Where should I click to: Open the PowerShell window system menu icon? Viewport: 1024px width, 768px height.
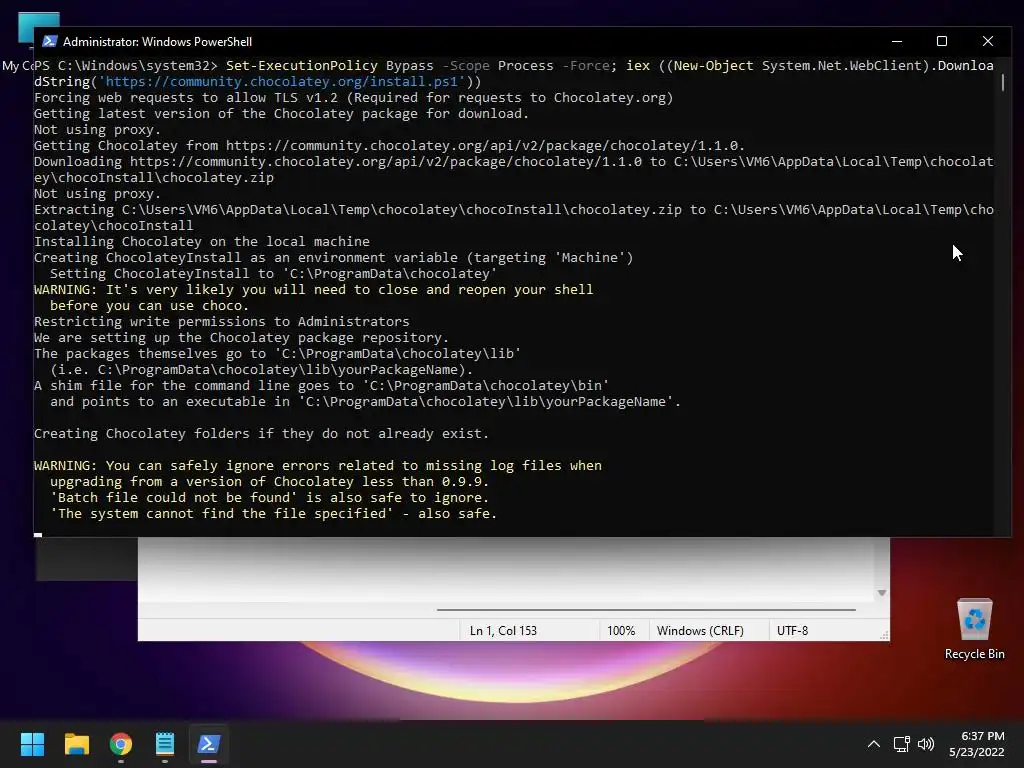(49, 41)
